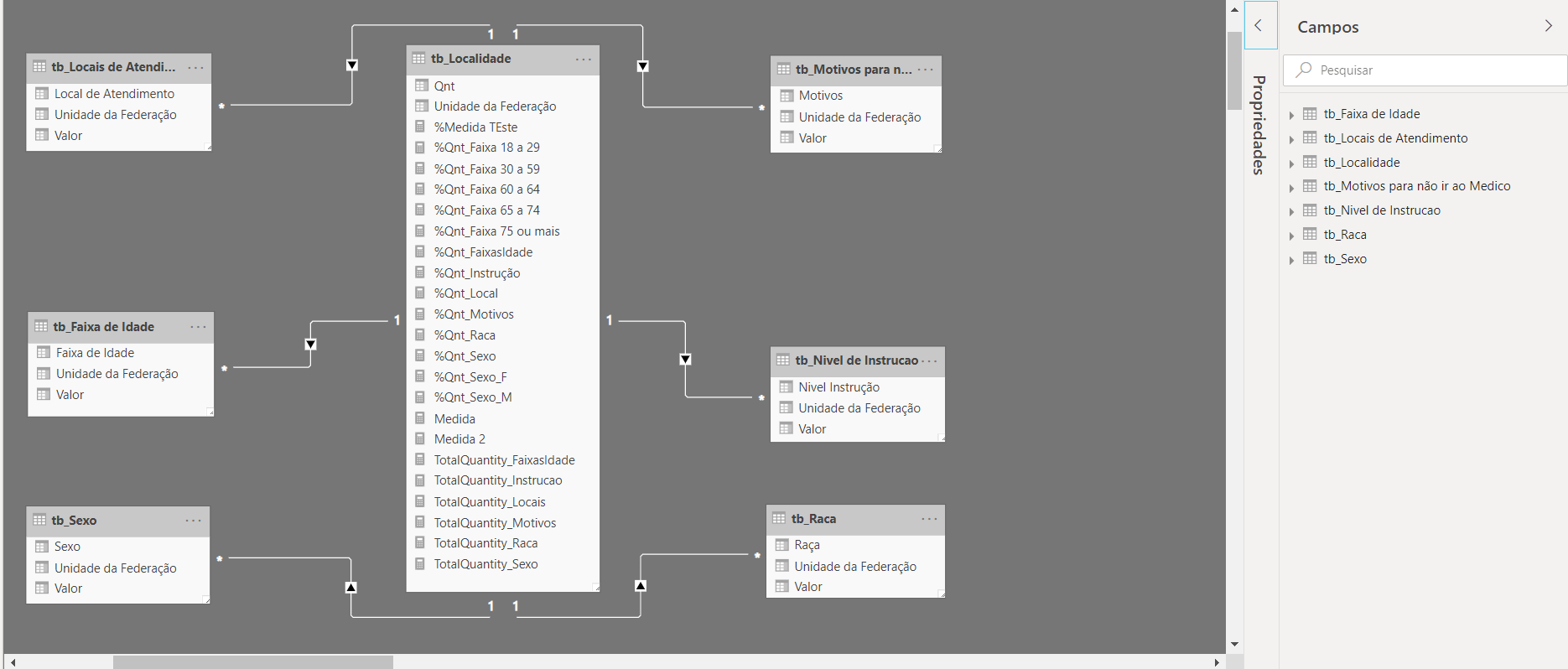Screen dimensions: 1568x669
Task: Click table icon in tb_Sexo card header
Action: pos(39,520)
